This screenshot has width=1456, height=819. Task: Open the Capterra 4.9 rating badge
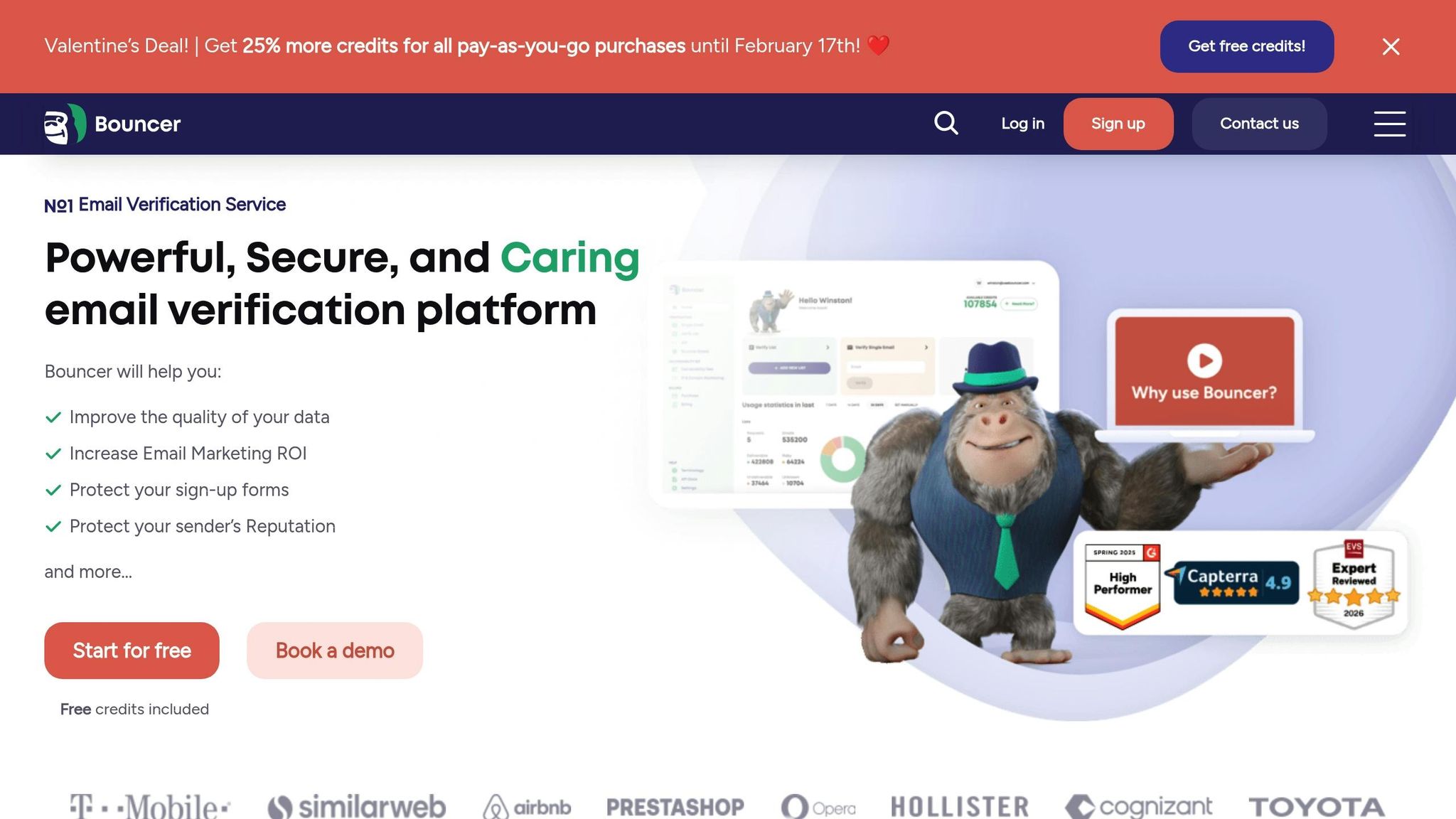coord(1232,583)
